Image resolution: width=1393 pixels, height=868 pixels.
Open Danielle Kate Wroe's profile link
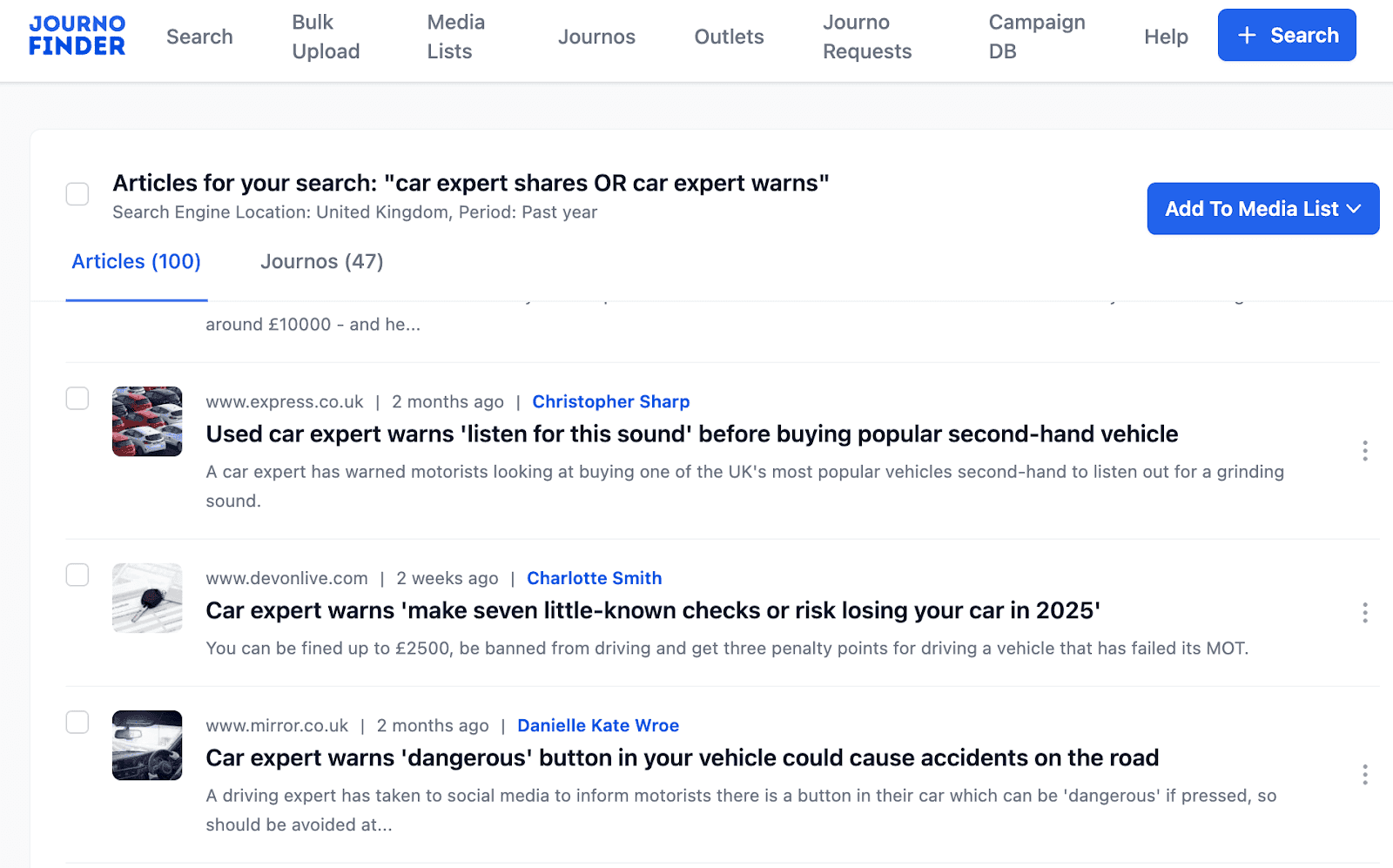tap(598, 725)
